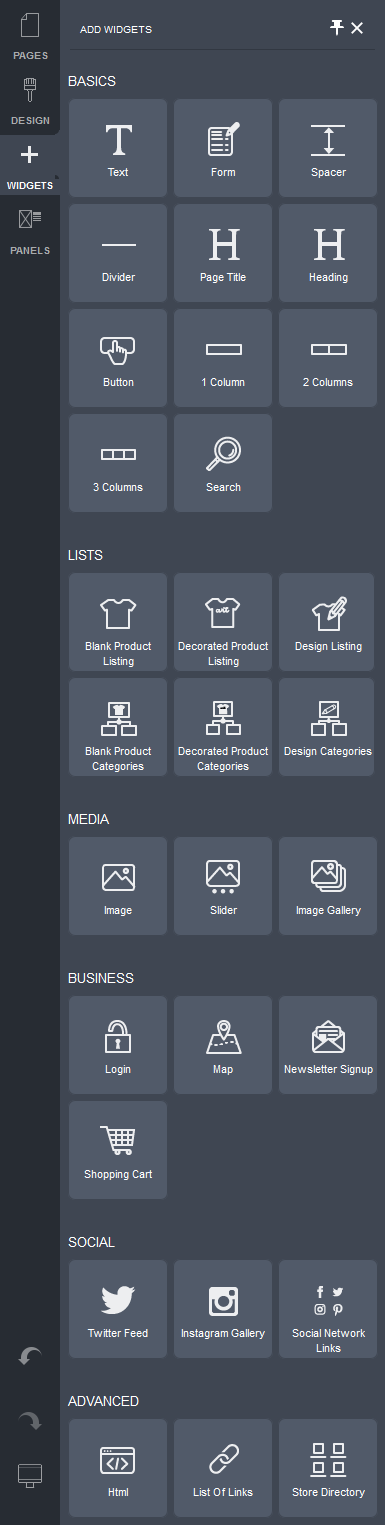Add a List Of Links widget
This screenshot has height=1525, width=385.
(x=223, y=1468)
